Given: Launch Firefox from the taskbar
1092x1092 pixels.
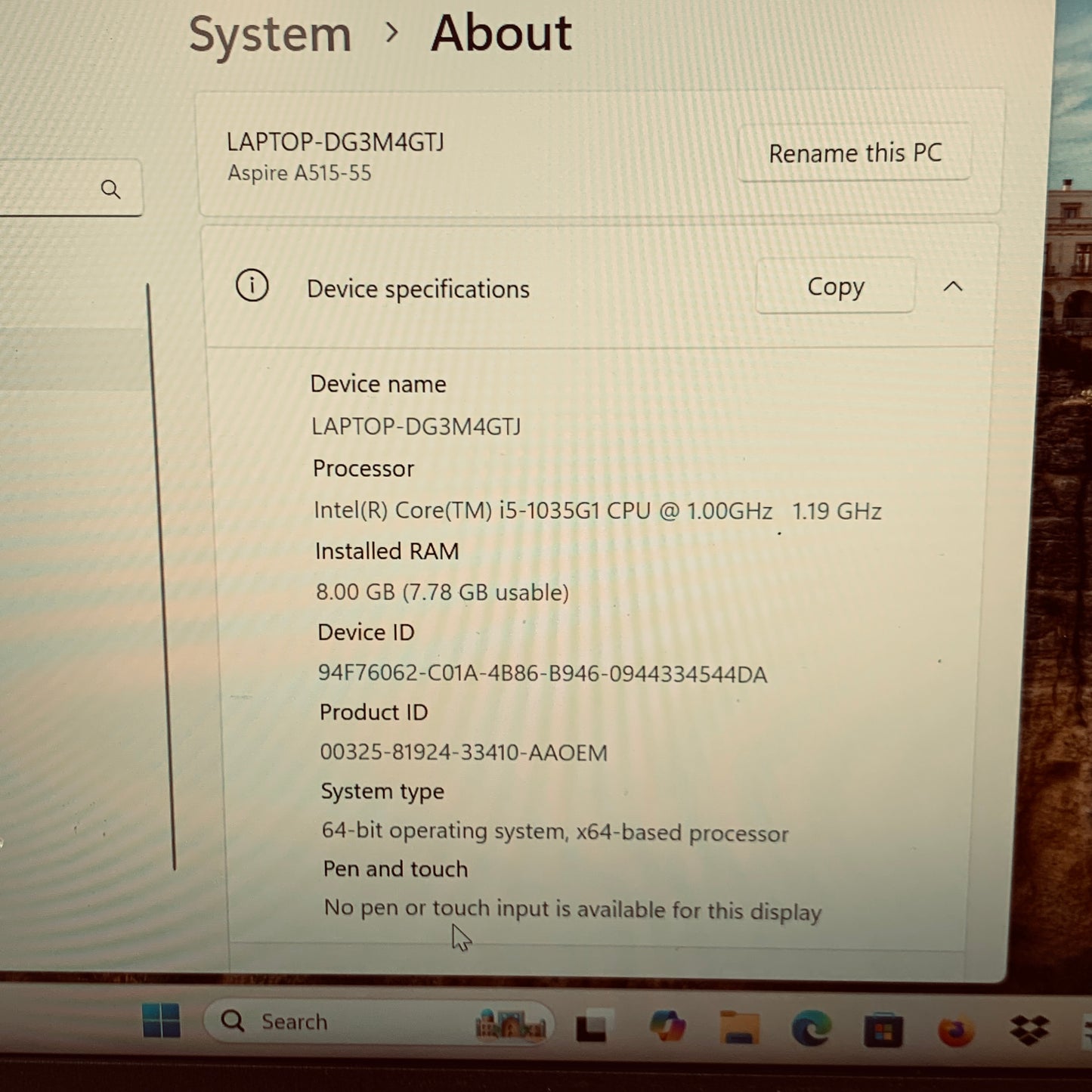Looking at the screenshot, I should [x=955, y=1031].
